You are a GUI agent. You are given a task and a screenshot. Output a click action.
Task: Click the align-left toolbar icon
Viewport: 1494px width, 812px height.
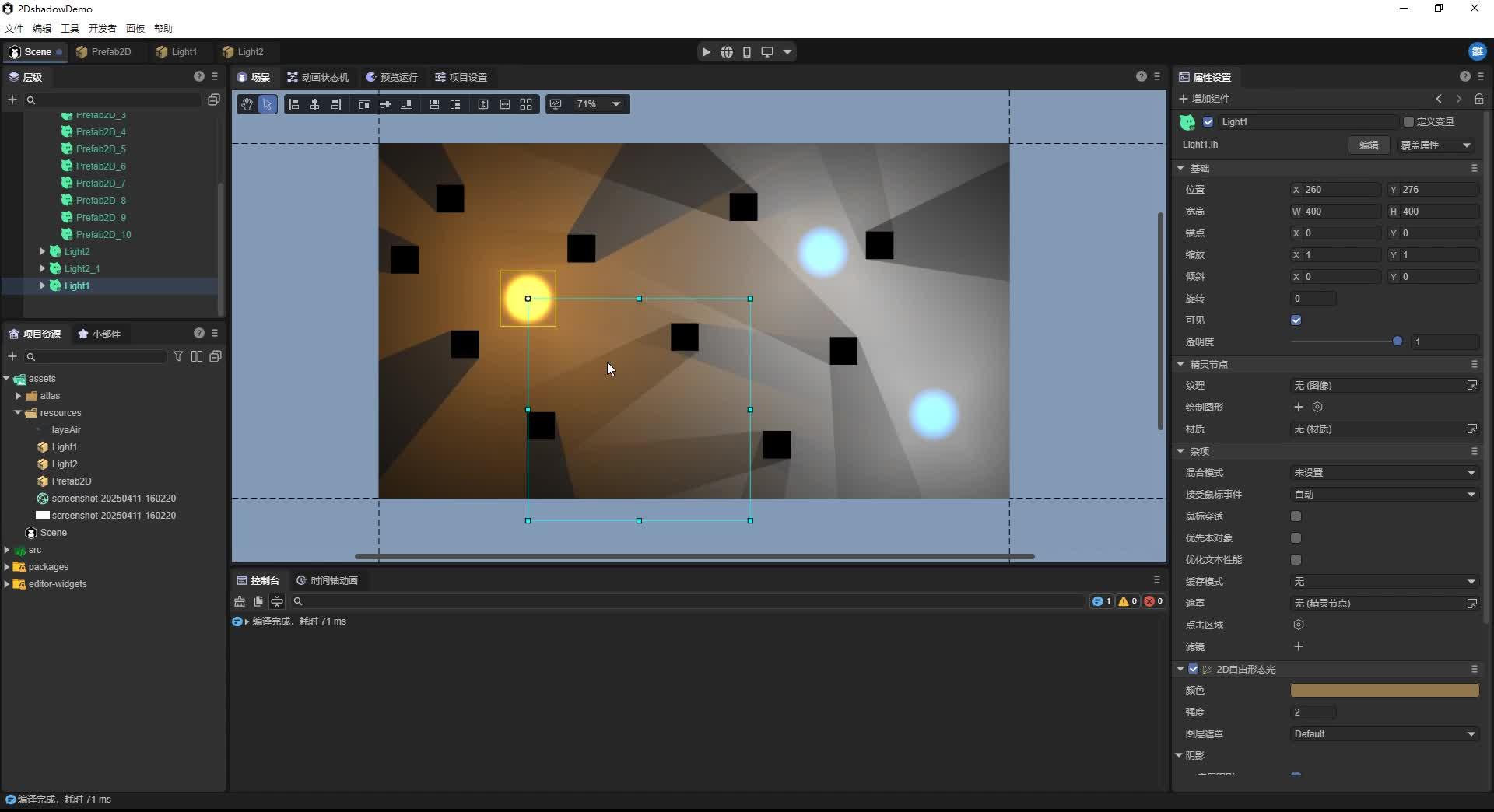293,103
